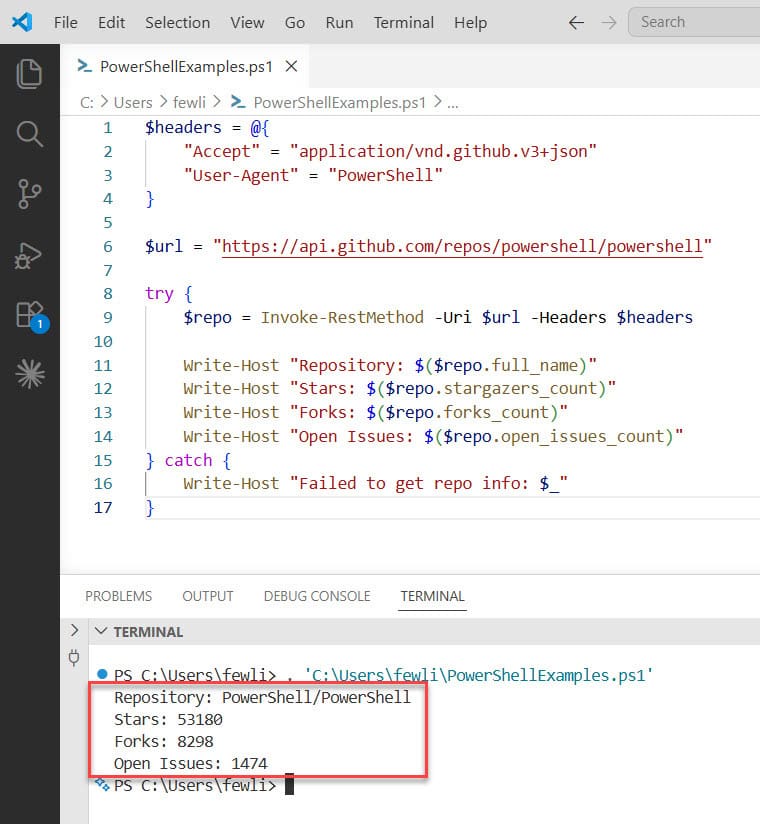
Task: Click PowerShellExamples.ps1 in breadcrumb
Action: pos(340,102)
